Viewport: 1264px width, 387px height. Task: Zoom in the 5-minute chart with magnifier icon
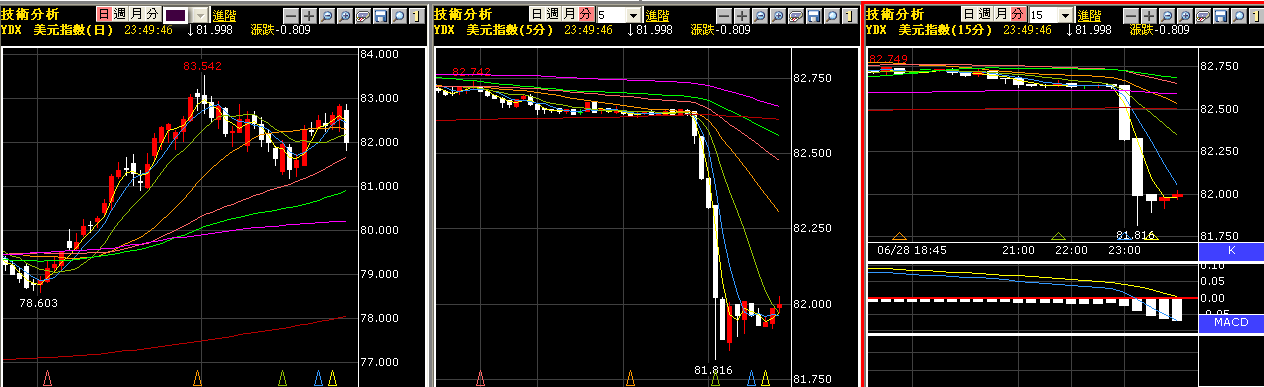click(x=777, y=15)
